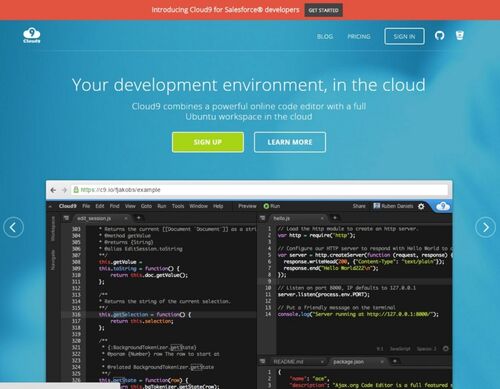Advance carousel with right arrow
500x389 pixels.
pos(485,227)
